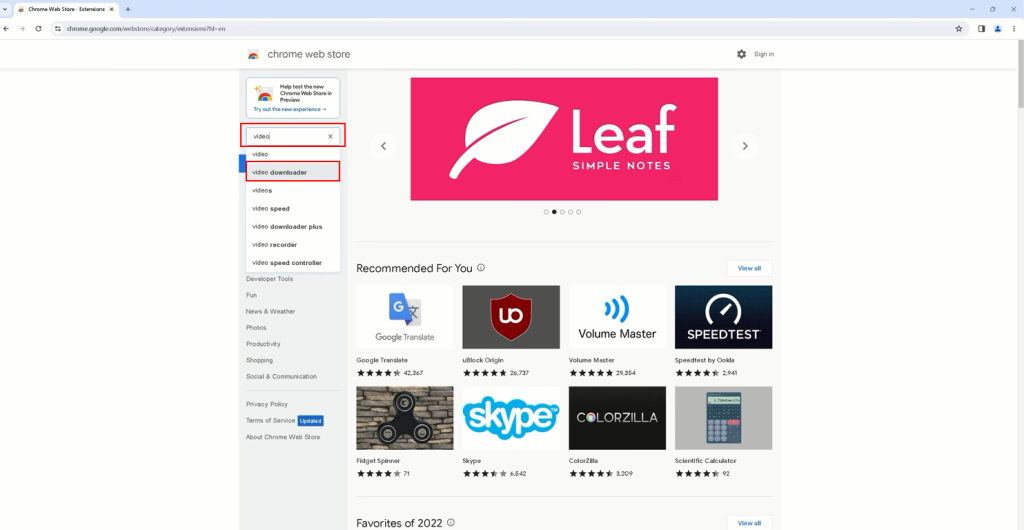Choose 'video downloader' suggestion
Image resolution: width=1024 pixels, height=530 pixels.
(293, 172)
